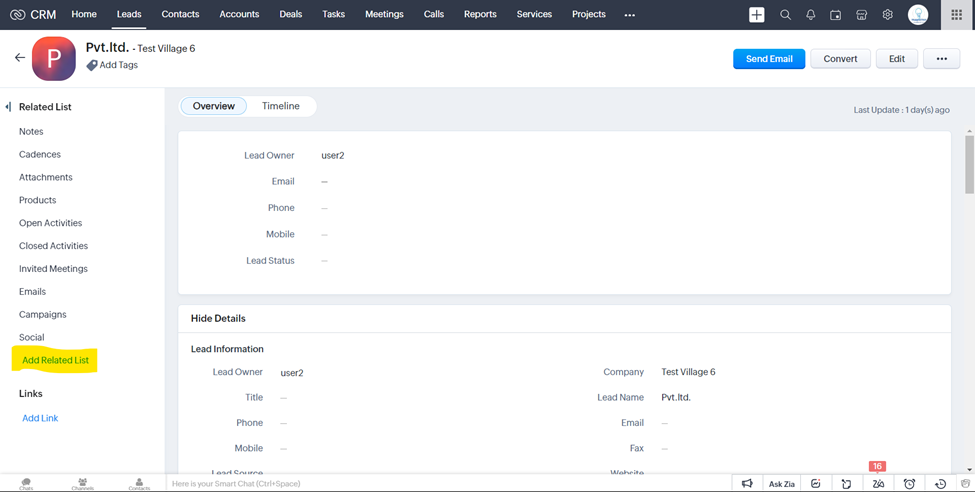
Task: Open the Chats icon in bottom bar
Action: 26,483
